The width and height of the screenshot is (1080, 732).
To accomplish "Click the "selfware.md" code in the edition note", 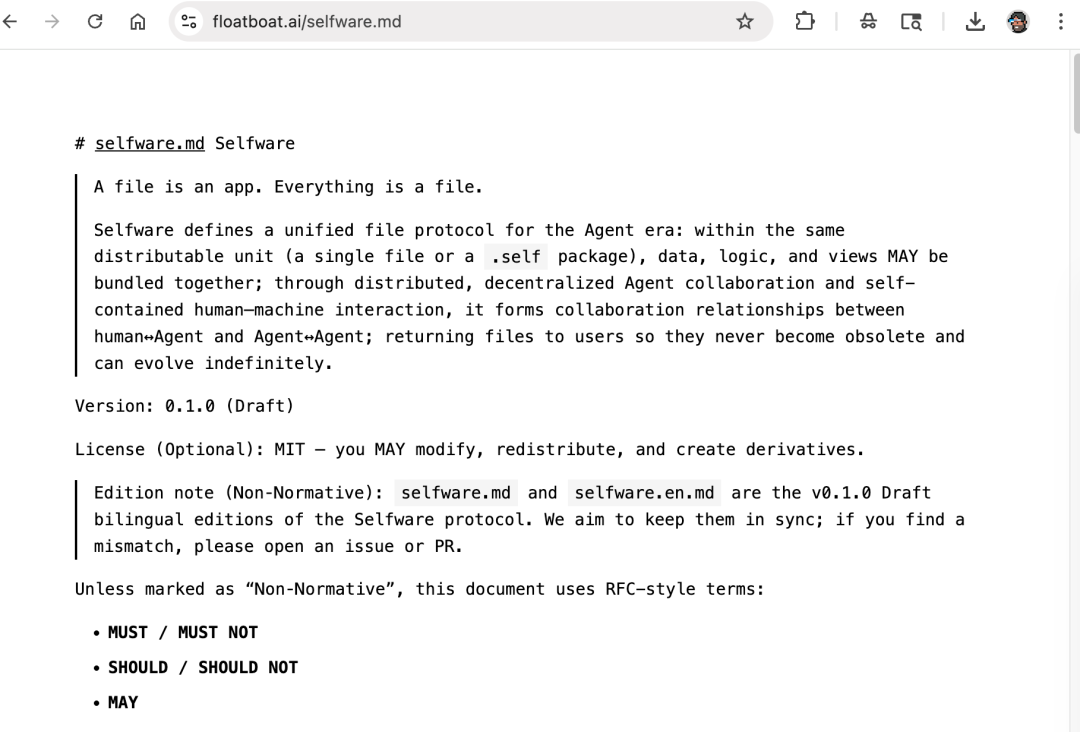I will 456,493.
